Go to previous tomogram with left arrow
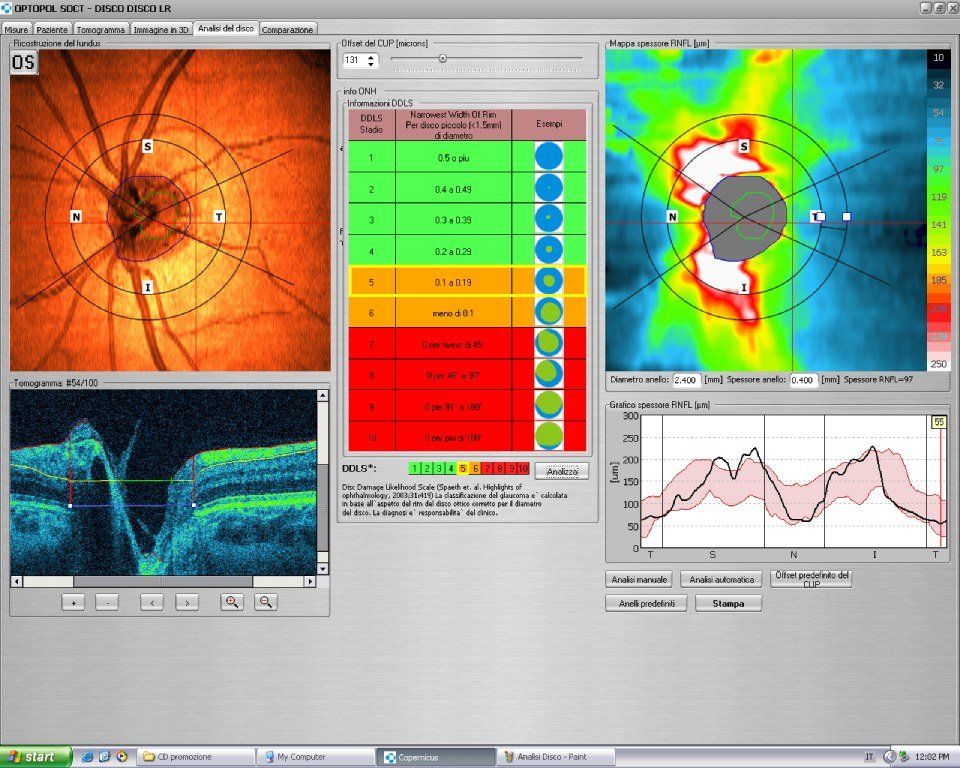 (x=151, y=602)
